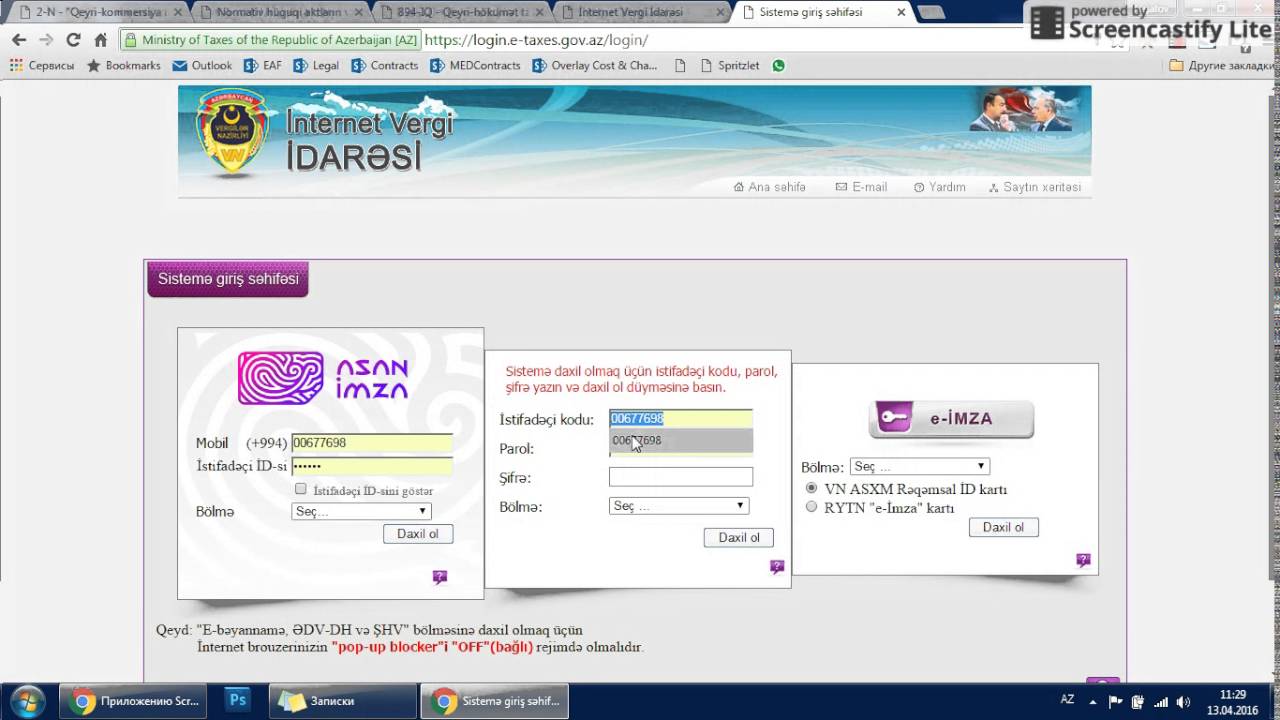The height and width of the screenshot is (720, 1280).
Task: Focus the İstifadəçi ID-si field
Action: (x=372, y=466)
